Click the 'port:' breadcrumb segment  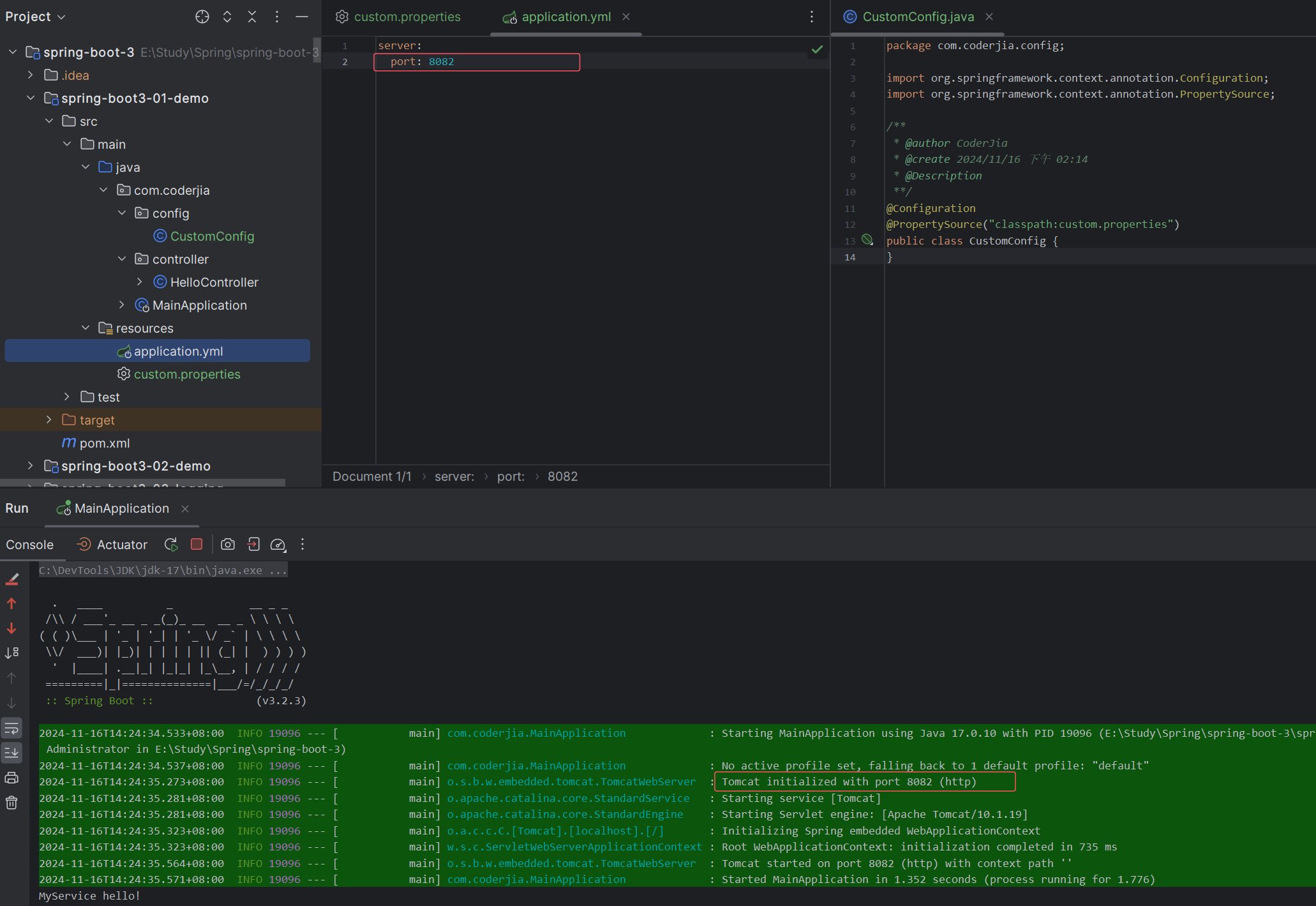point(511,476)
